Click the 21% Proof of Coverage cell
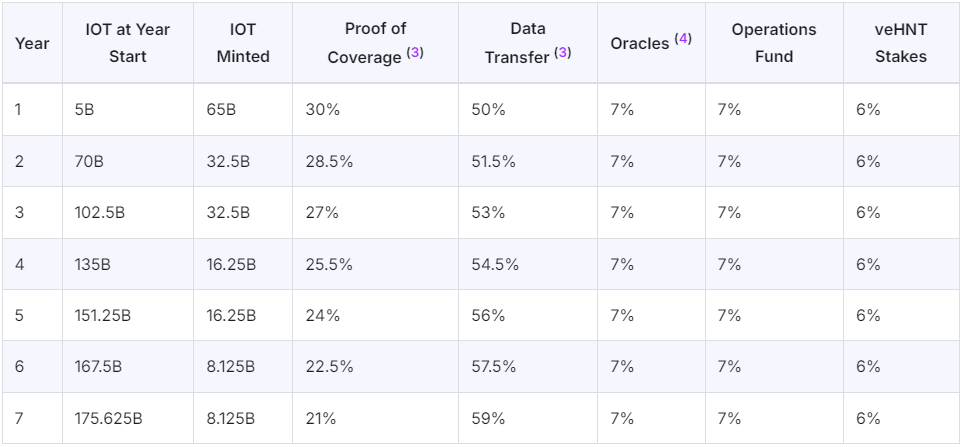 click(x=321, y=419)
